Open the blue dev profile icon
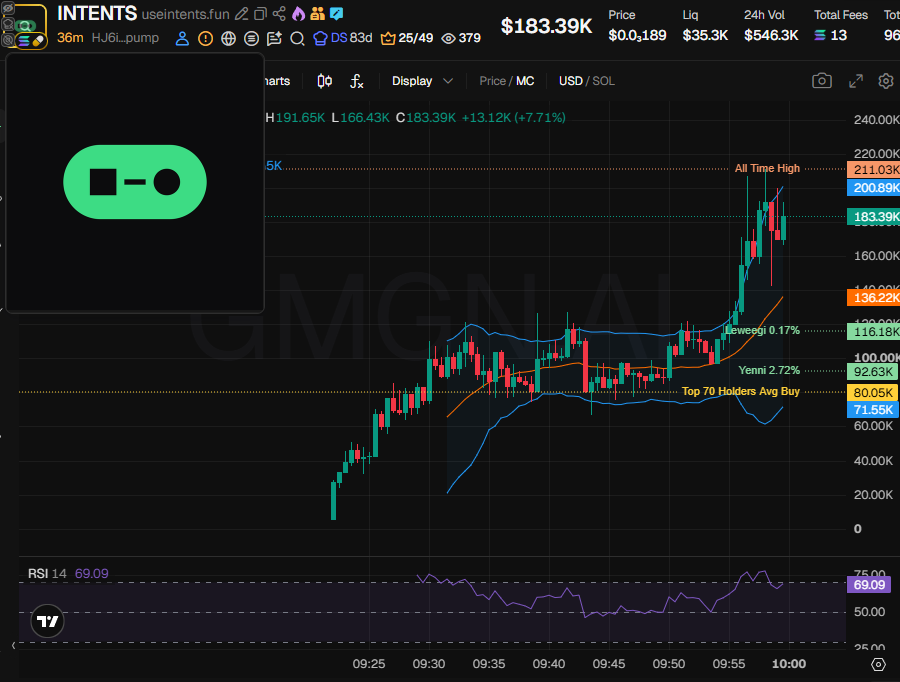This screenshot has width=900, height=682. tap(182, 38)
